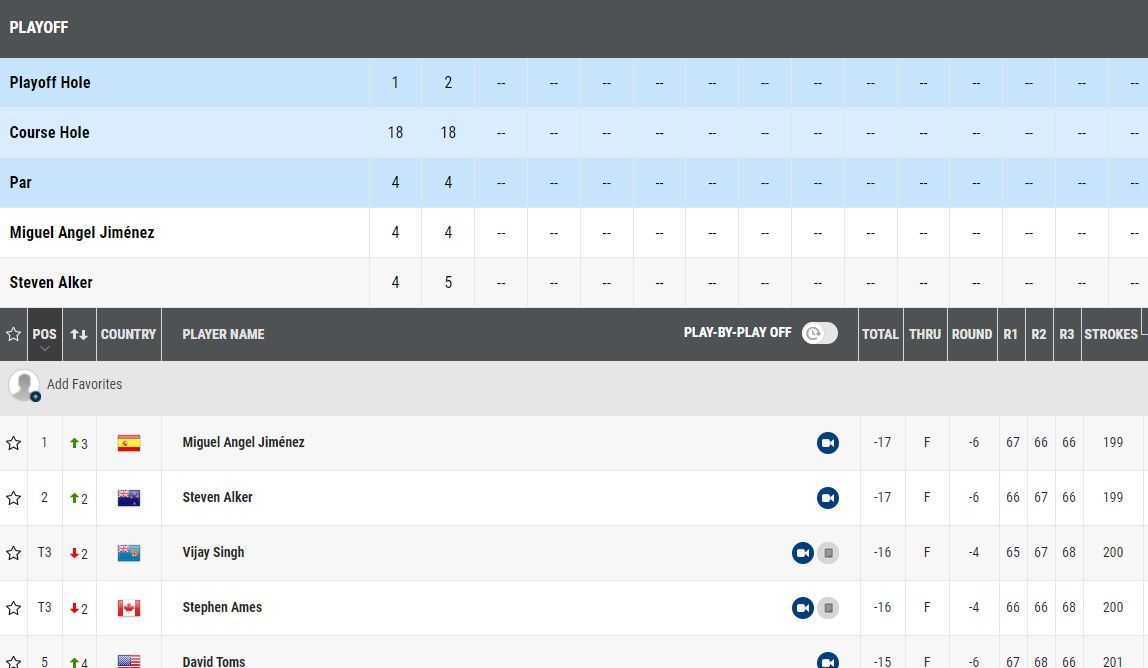Open video highlights for Steven Alker
1148x668 pixels.
(827, 498)
